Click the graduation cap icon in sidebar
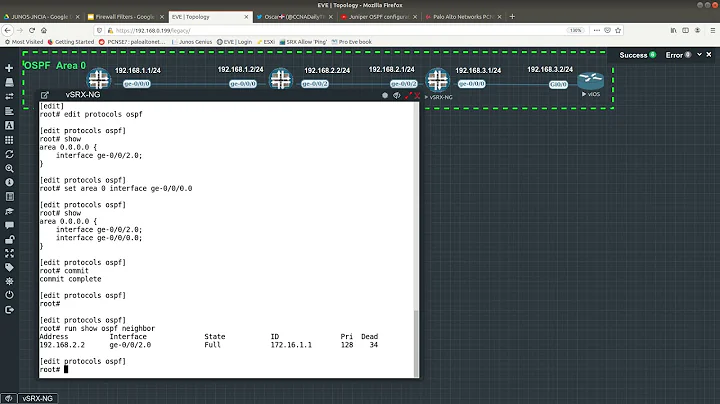The height and width of the screenshot is (404, 720). (9, 211)
